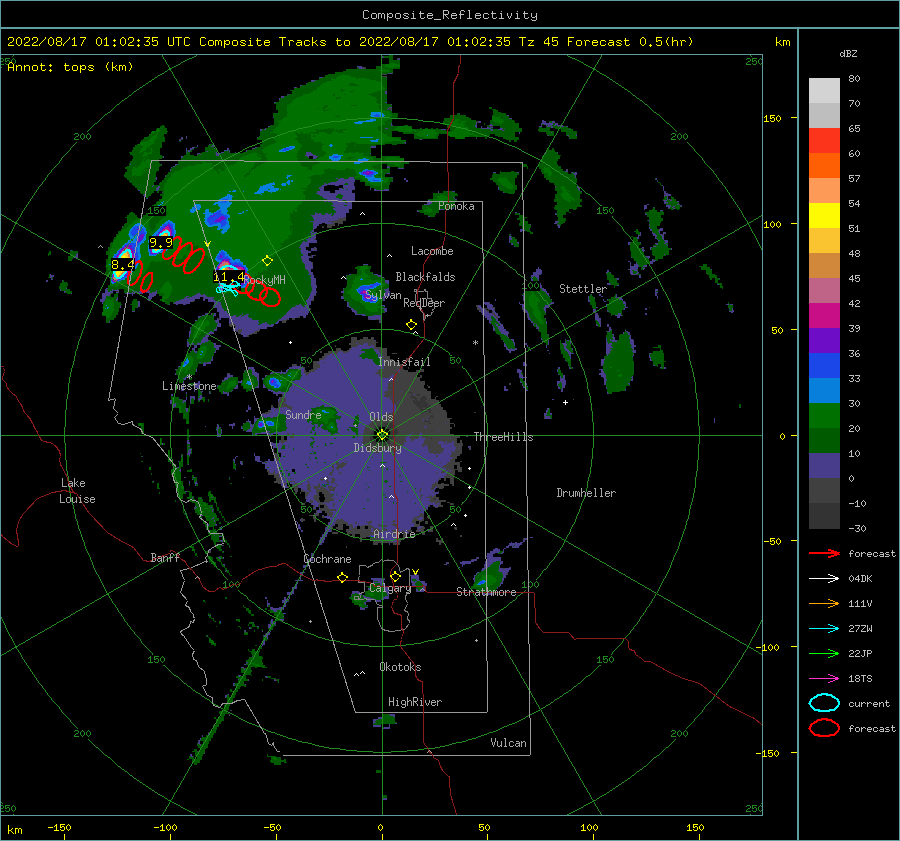Screen dimensions: 900x841
Task: Click the red swatch between 65 and 60 dBZ
Action: tap(824, 141)
